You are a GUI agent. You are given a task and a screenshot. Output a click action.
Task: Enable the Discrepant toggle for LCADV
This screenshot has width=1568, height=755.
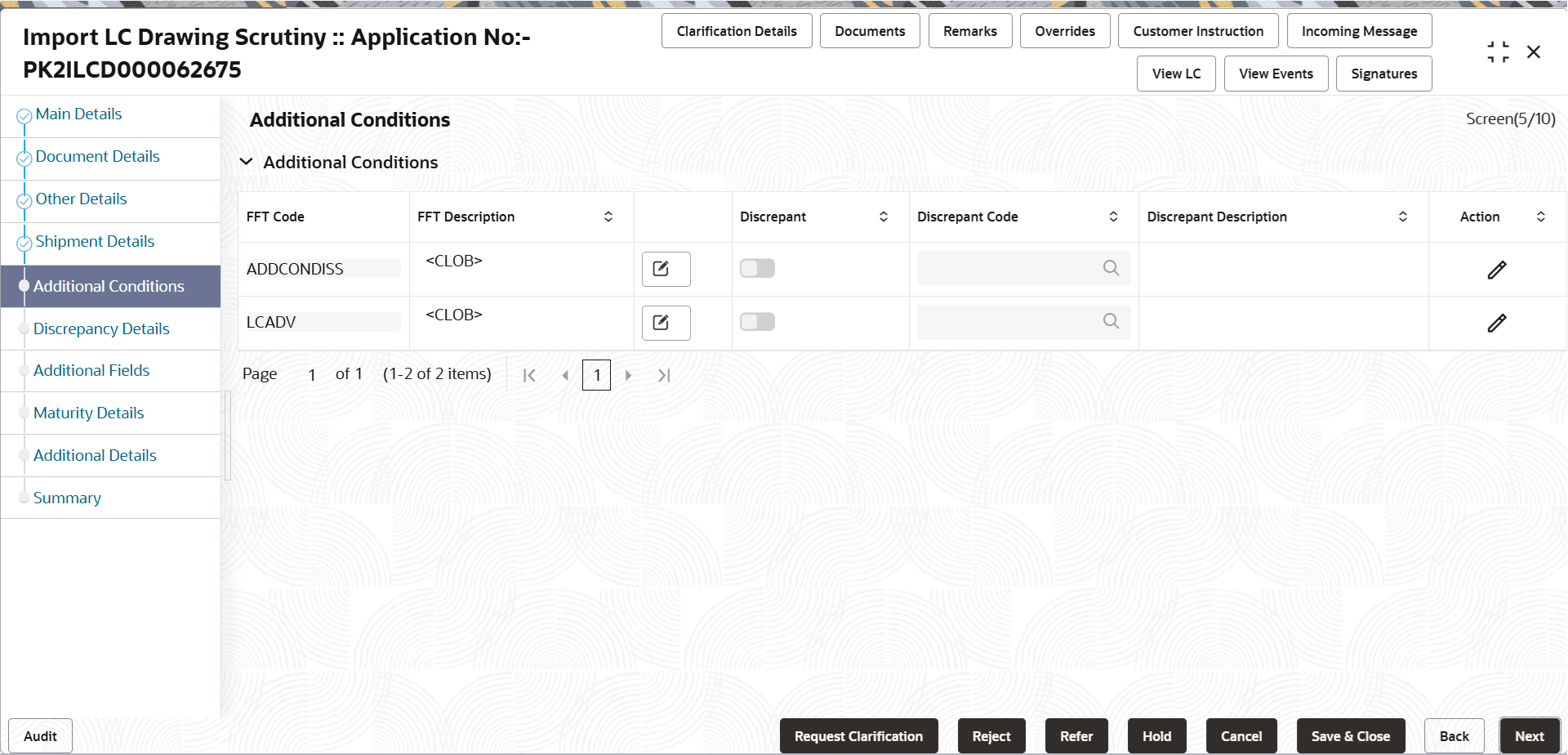click(x=756, y=321)
